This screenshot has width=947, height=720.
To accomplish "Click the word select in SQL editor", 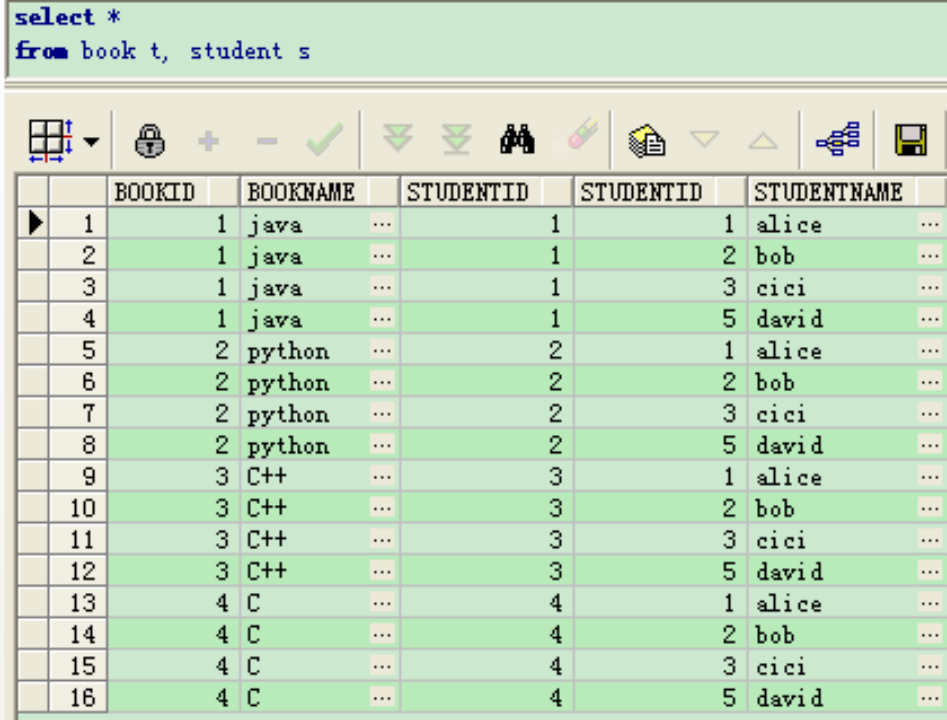I will tap(54, 17).
